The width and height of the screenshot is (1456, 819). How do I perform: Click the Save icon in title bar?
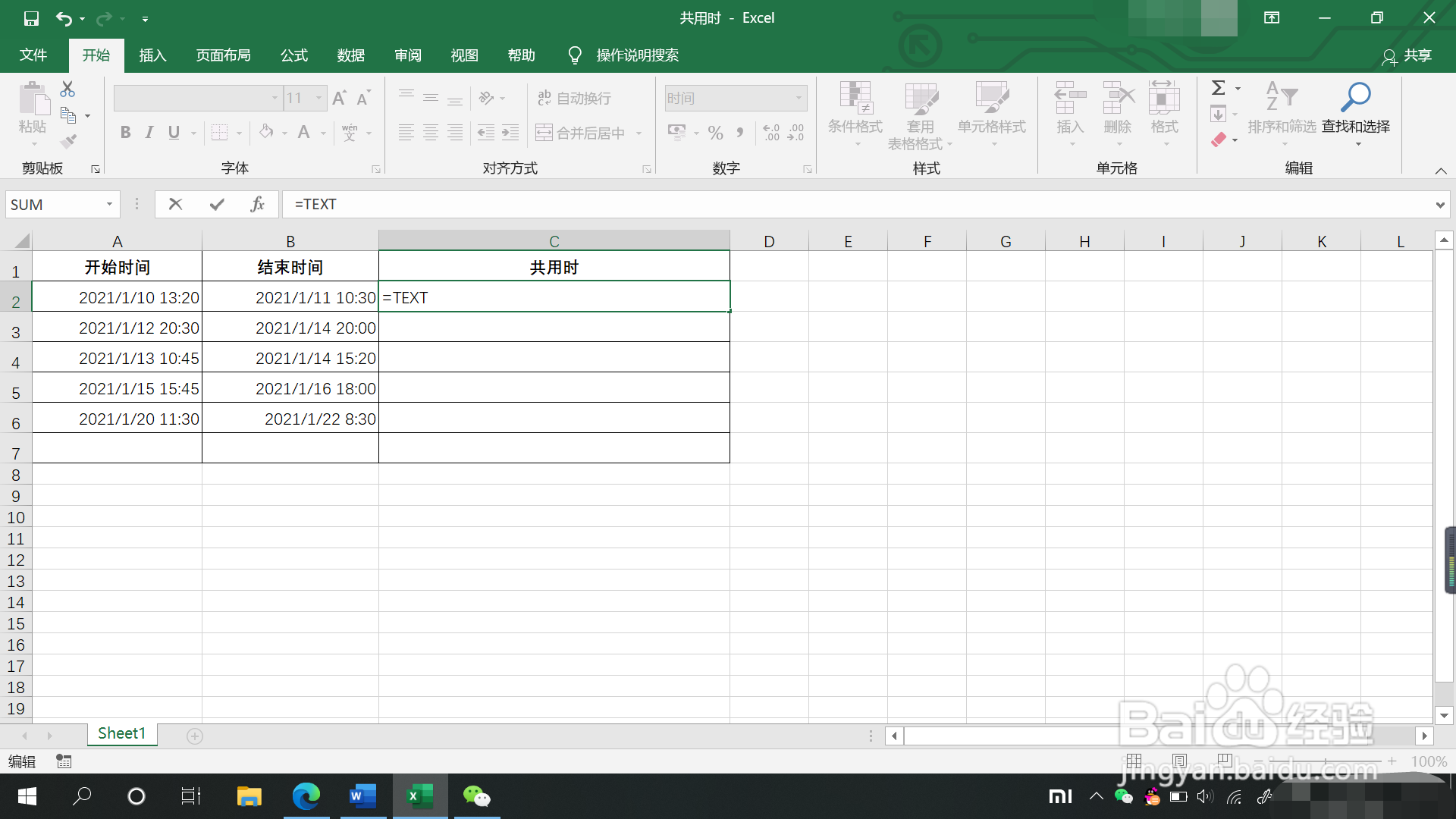point(31,18)
